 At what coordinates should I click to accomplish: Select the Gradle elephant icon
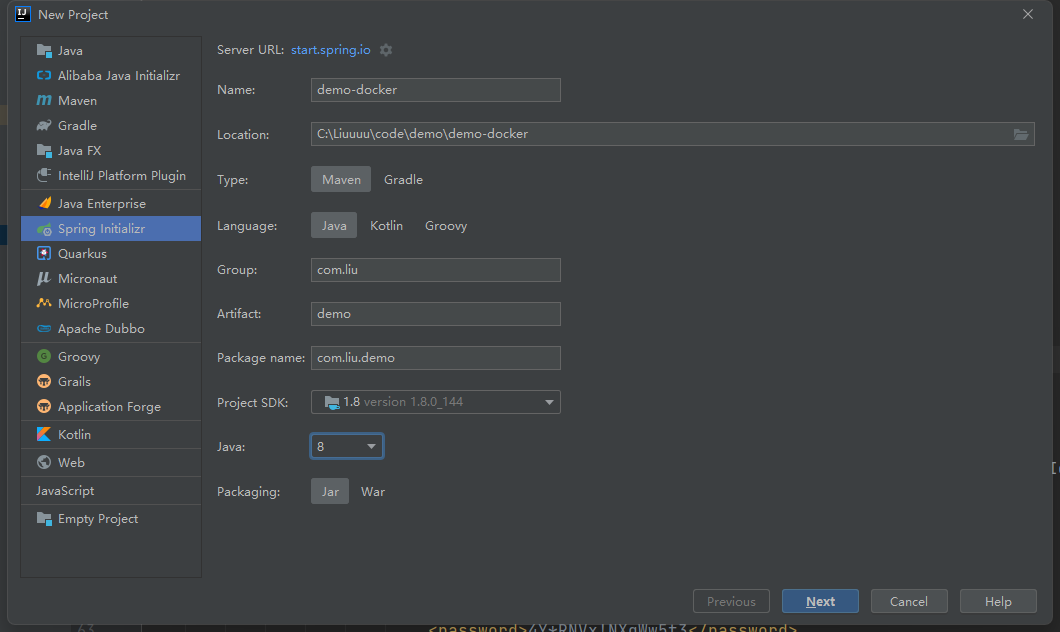[44, 126]
